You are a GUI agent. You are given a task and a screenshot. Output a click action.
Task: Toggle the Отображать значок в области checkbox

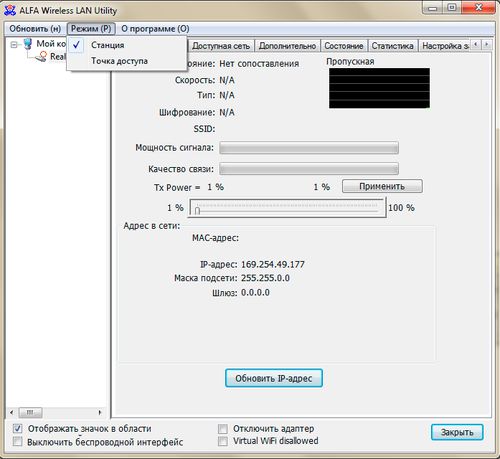[x=17, y=429]
